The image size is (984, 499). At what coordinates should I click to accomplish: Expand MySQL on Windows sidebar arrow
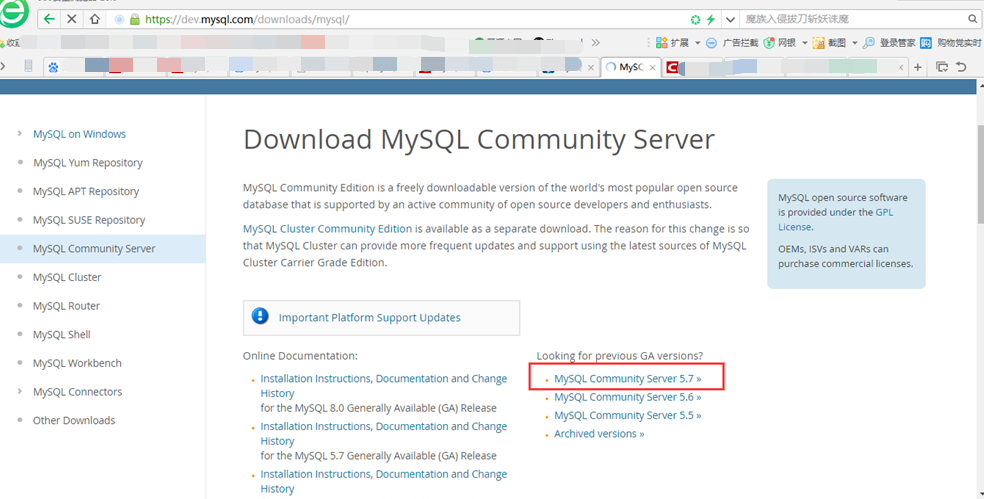[20, 133]
